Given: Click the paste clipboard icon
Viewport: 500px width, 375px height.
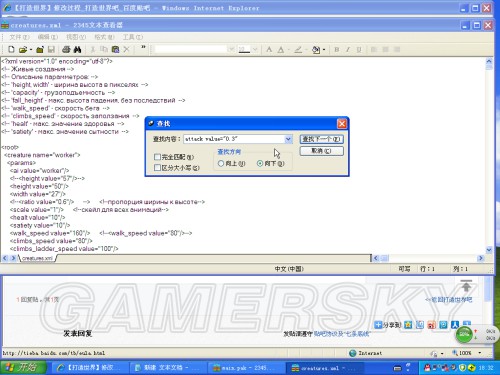Looking at the screenshot, I should 115,50.
